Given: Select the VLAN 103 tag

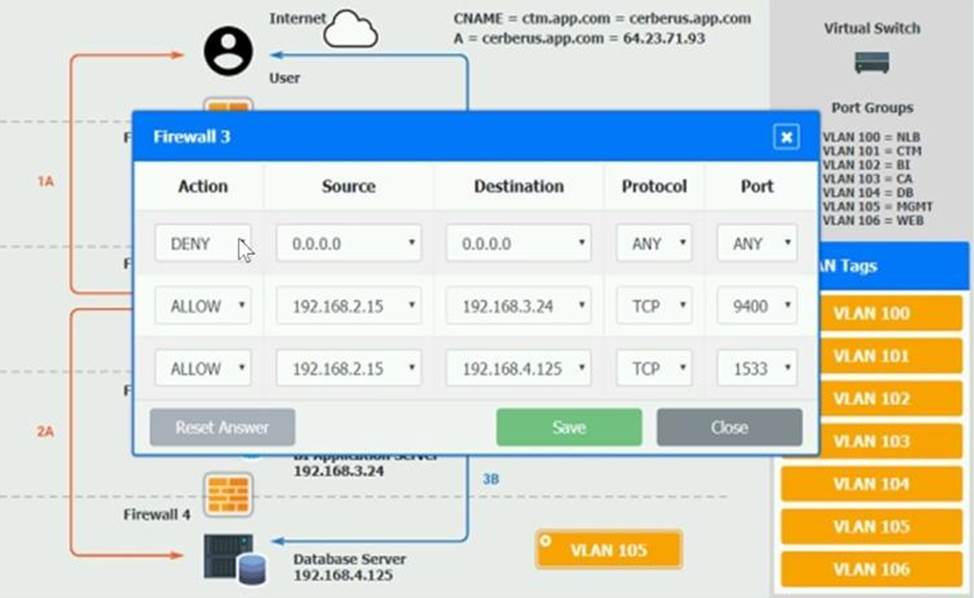Looking at the screenshot, I should pos(871,441).
